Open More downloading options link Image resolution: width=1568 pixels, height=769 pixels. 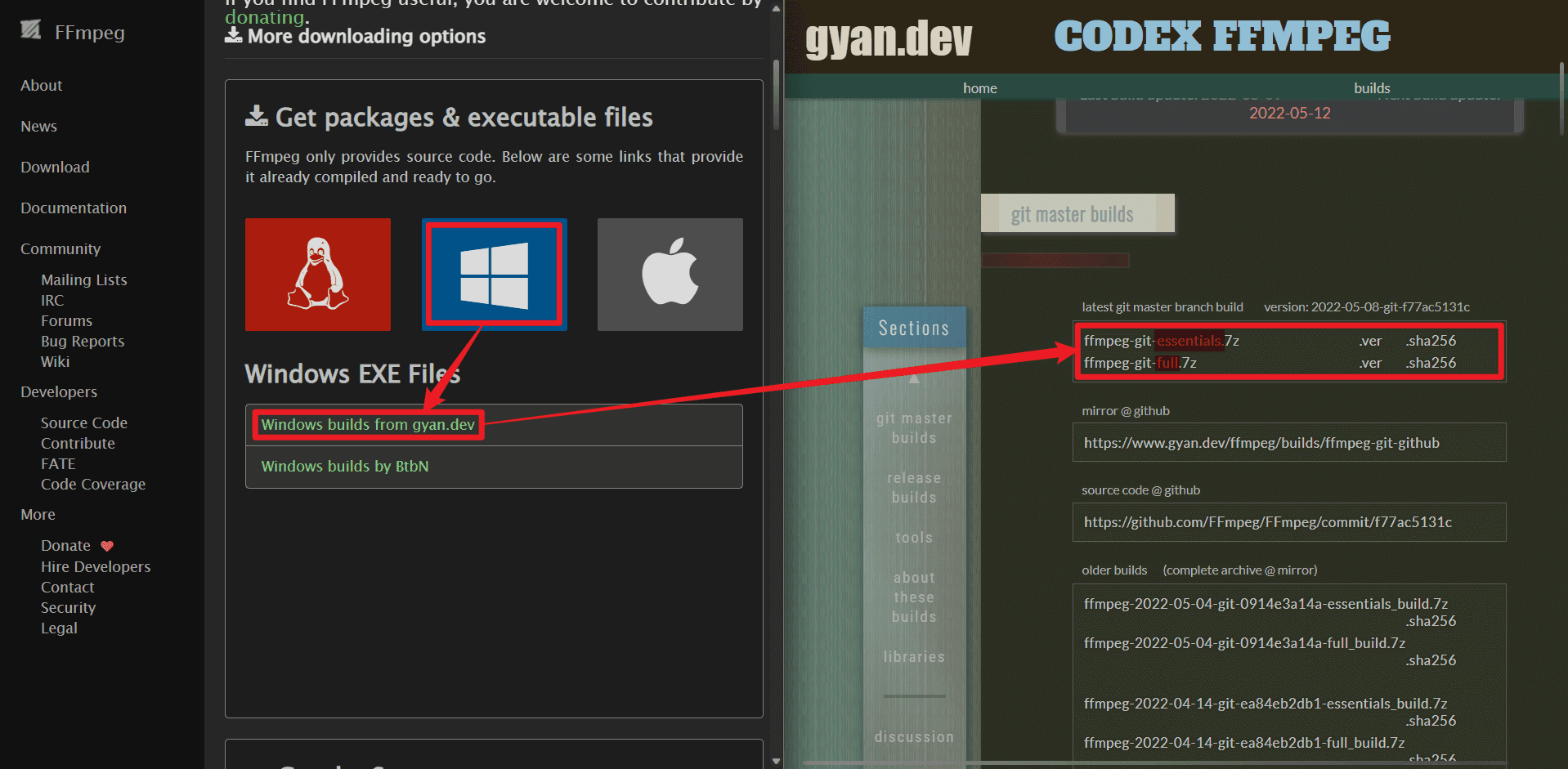366,36
